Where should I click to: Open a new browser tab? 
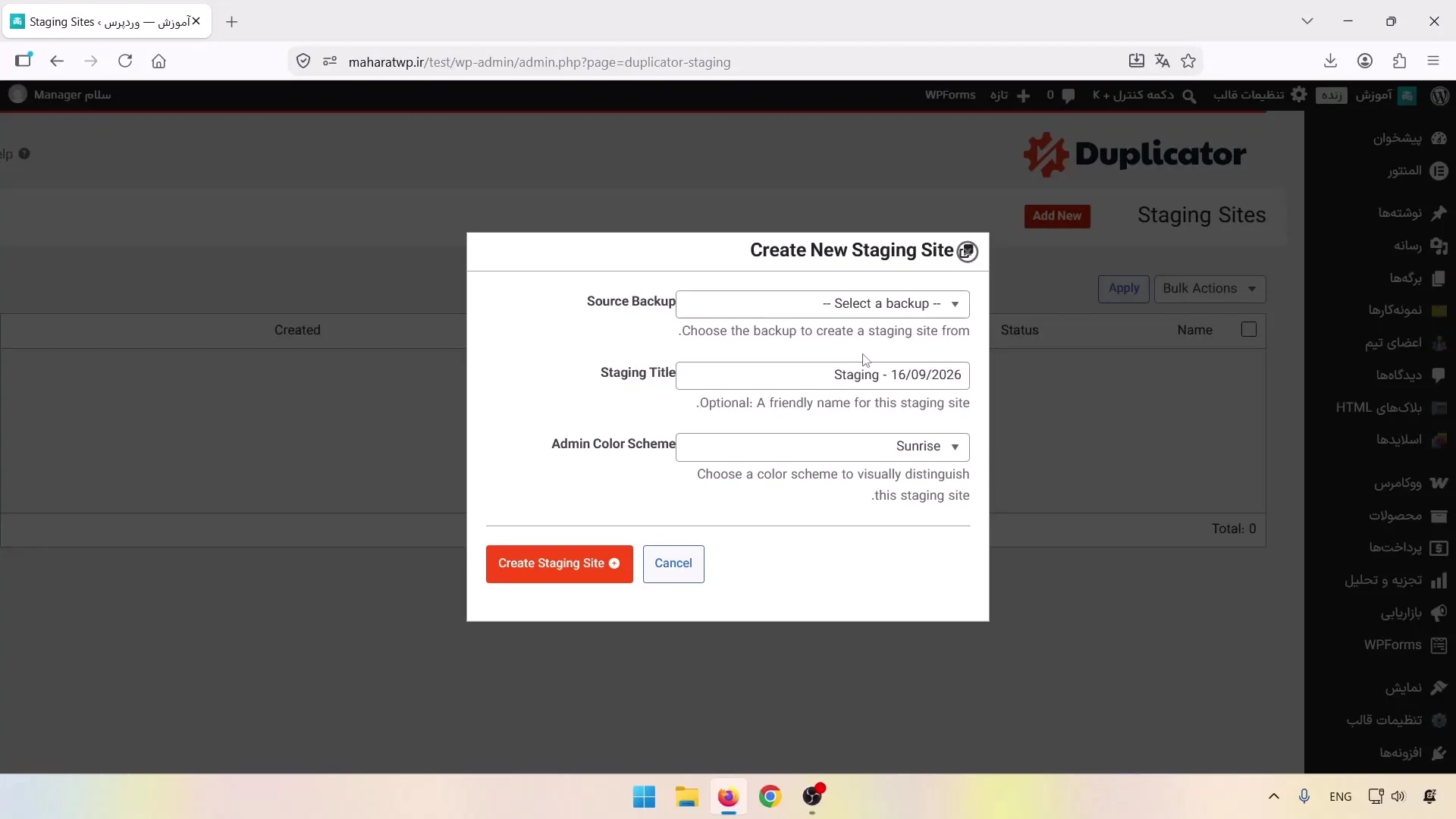(232, 22)
